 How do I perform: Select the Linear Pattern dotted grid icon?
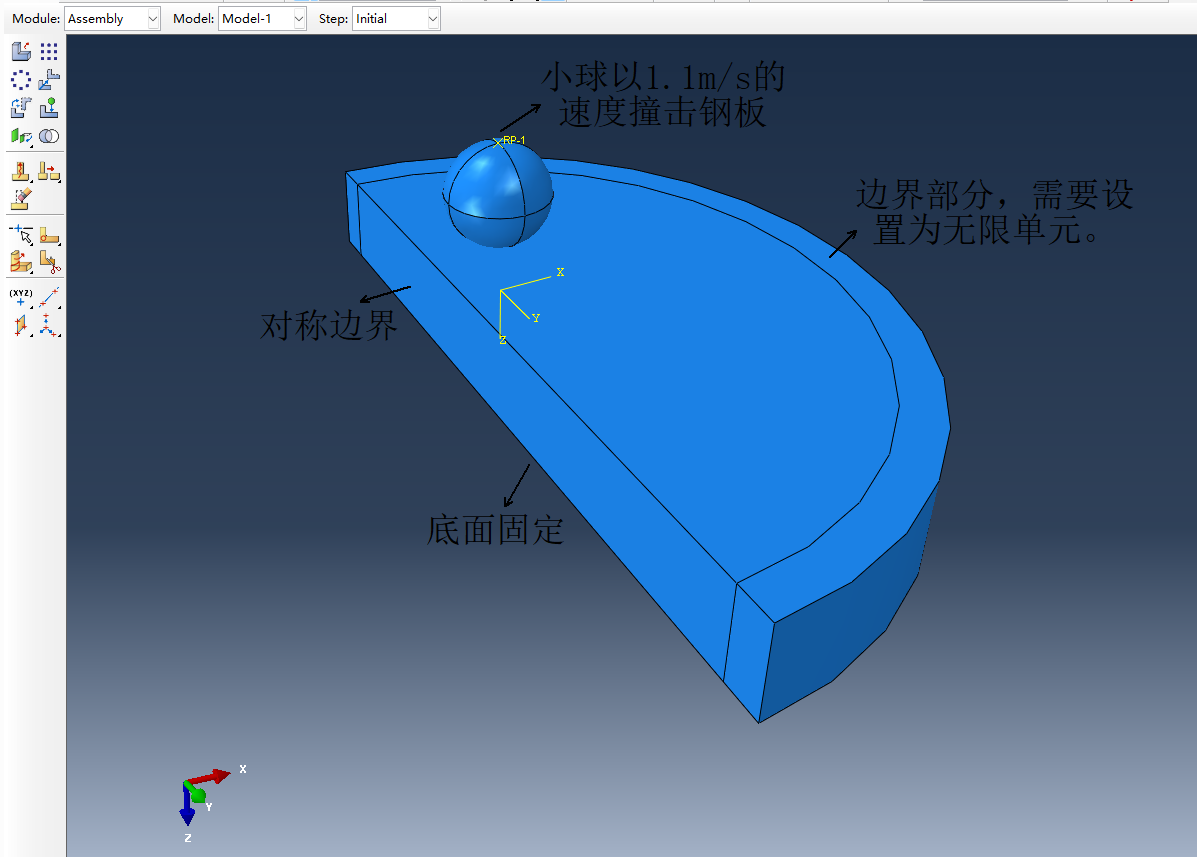[49, 52]
